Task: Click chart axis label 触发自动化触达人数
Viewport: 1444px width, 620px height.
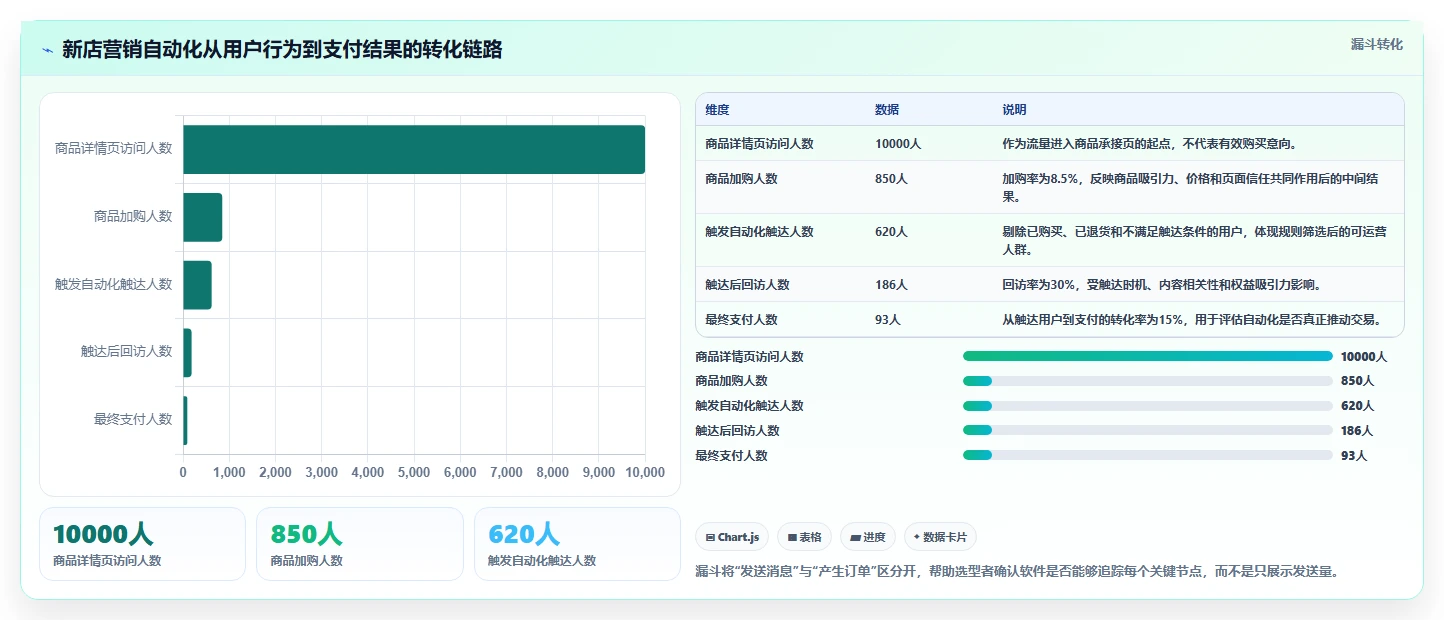Action: (113, 284)
